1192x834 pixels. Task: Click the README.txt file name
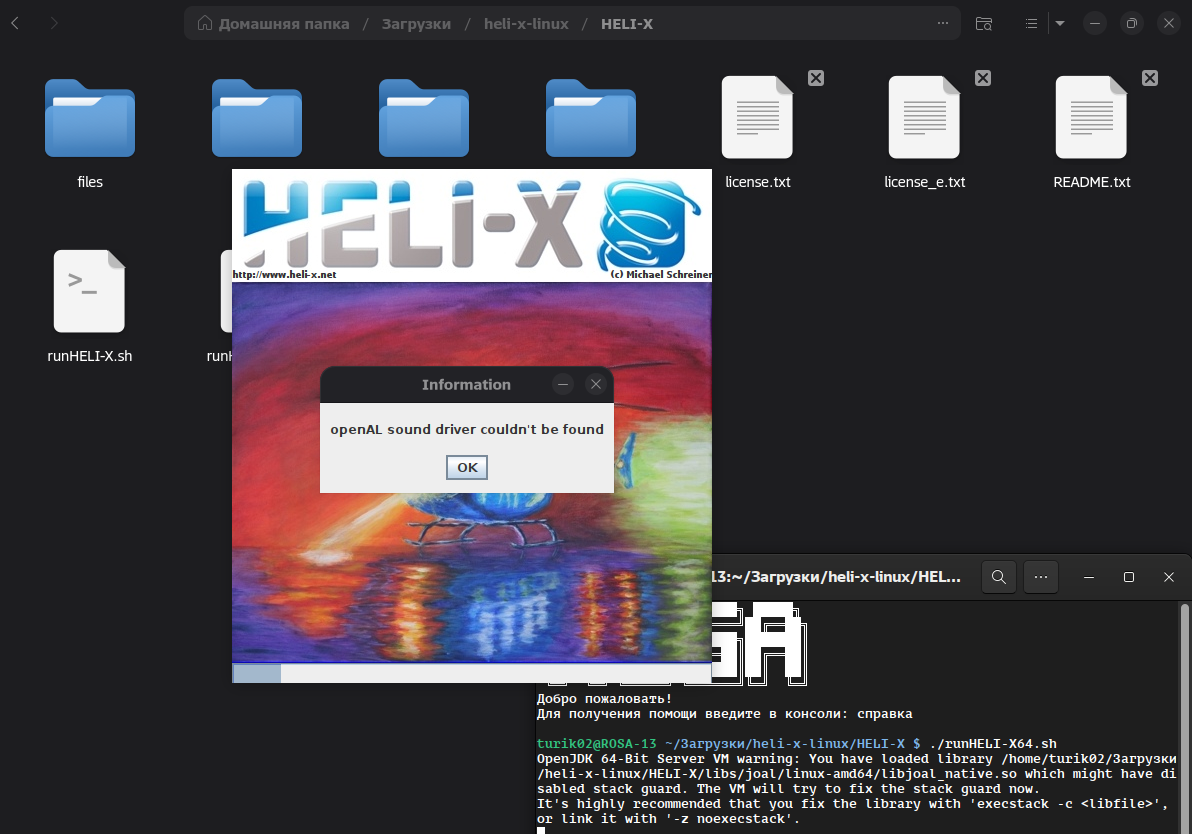(x=1092, y=182)
